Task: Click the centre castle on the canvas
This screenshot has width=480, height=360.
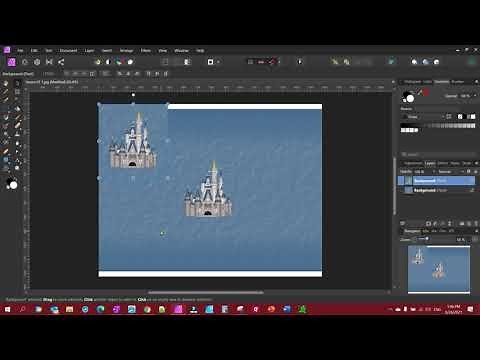Action: click(208, 189)
